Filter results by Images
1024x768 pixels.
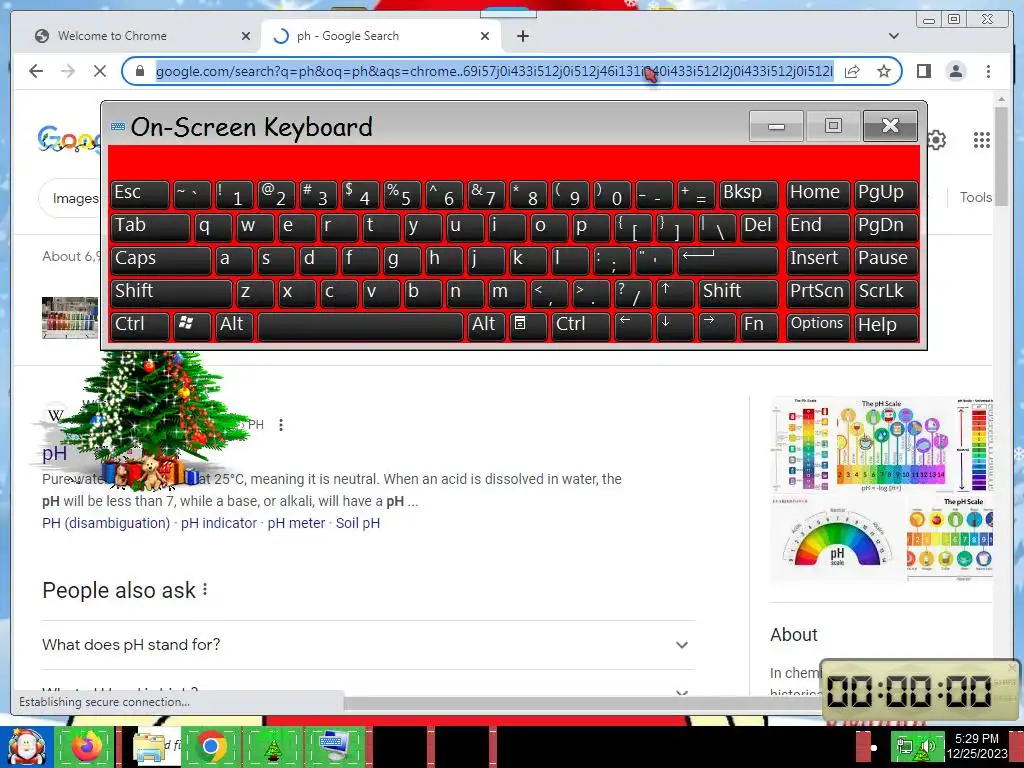[x=75, y=198]
